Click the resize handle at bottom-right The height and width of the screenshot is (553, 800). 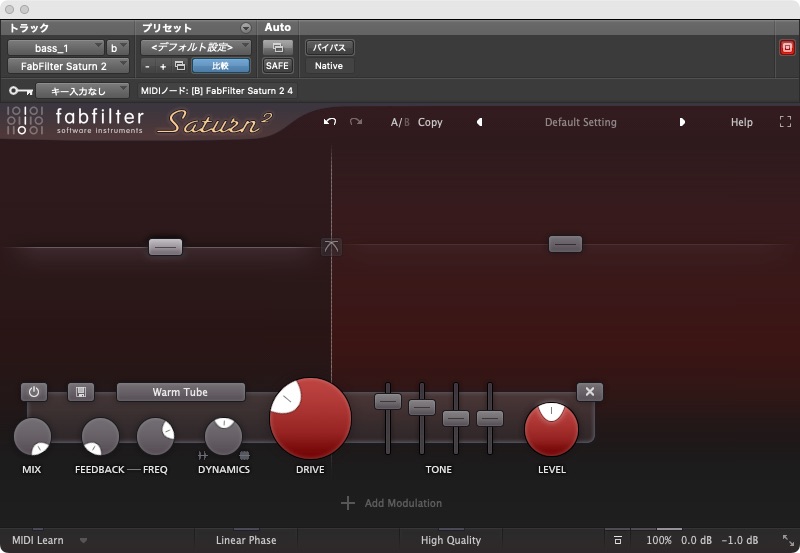tap(788, 540)
